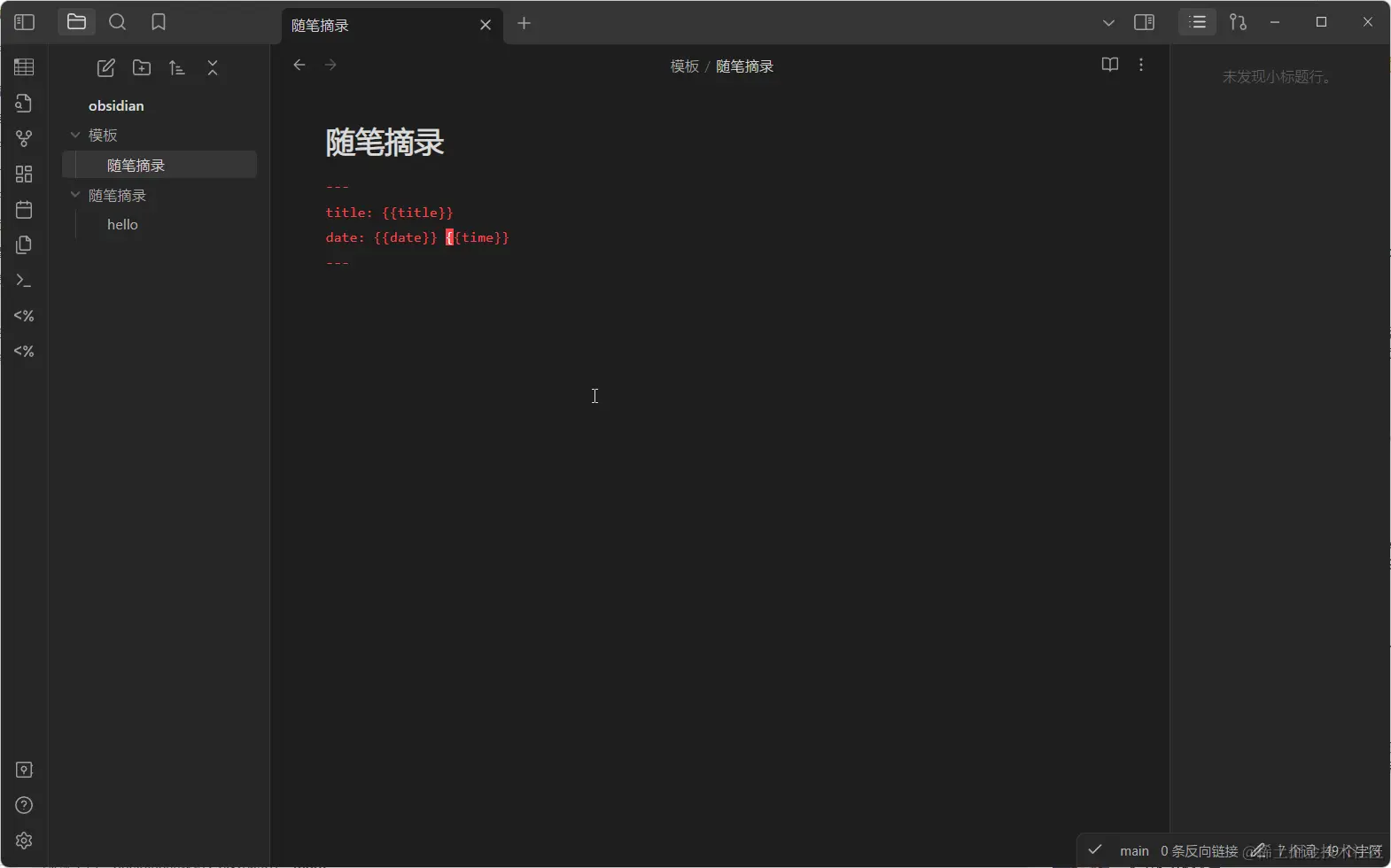Click the lower Templater <% icon

pyautogui.click(x=24, y=351)
